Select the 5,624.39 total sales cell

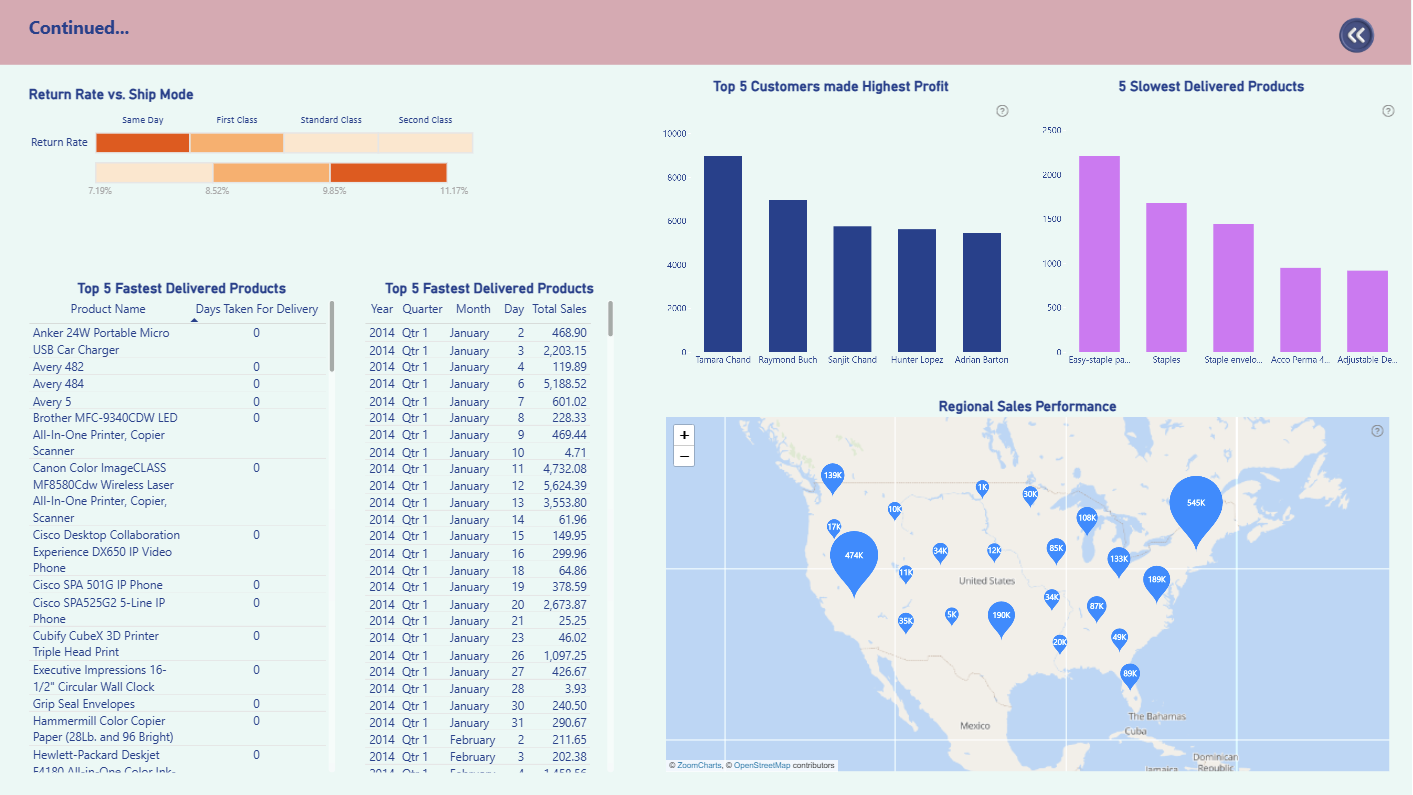tap(564, 486)
